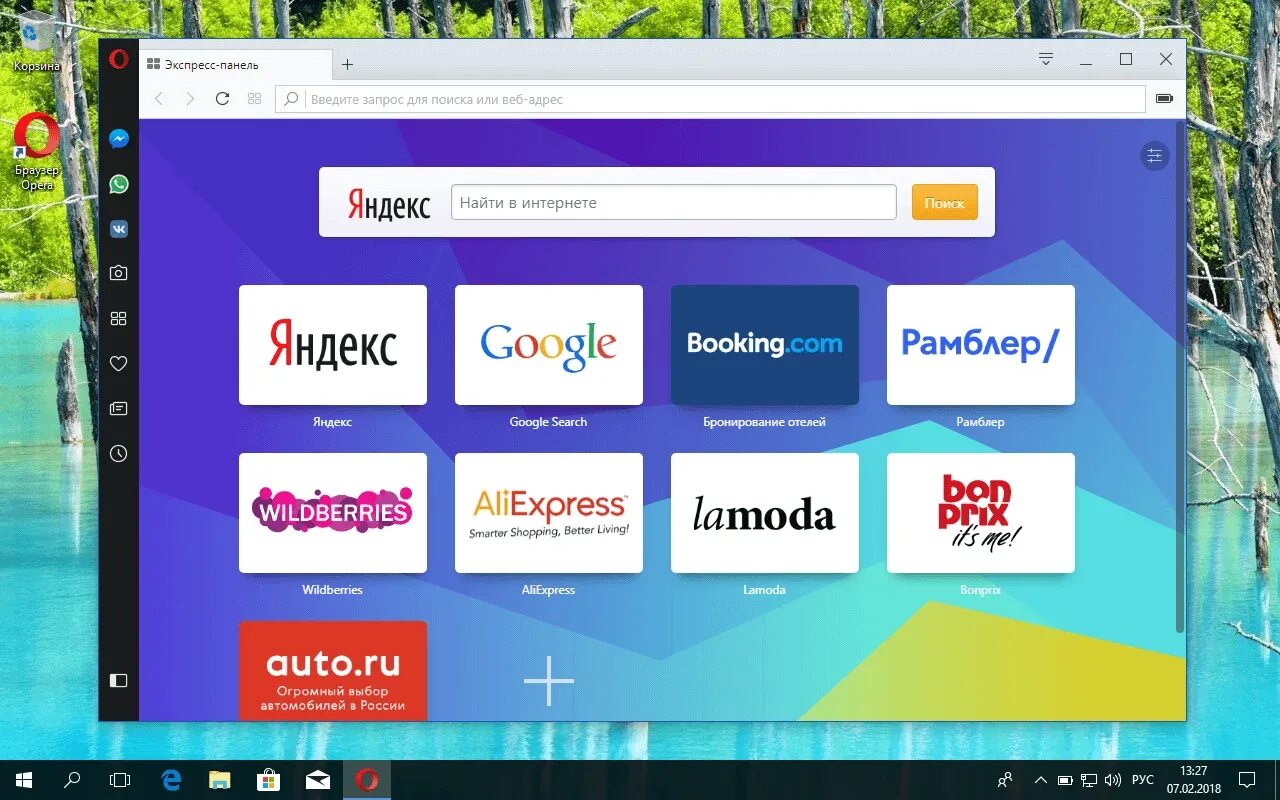This screenshot has width=1280, height=800.
Task: Go back to the previous page
Action: coord(158,99)
